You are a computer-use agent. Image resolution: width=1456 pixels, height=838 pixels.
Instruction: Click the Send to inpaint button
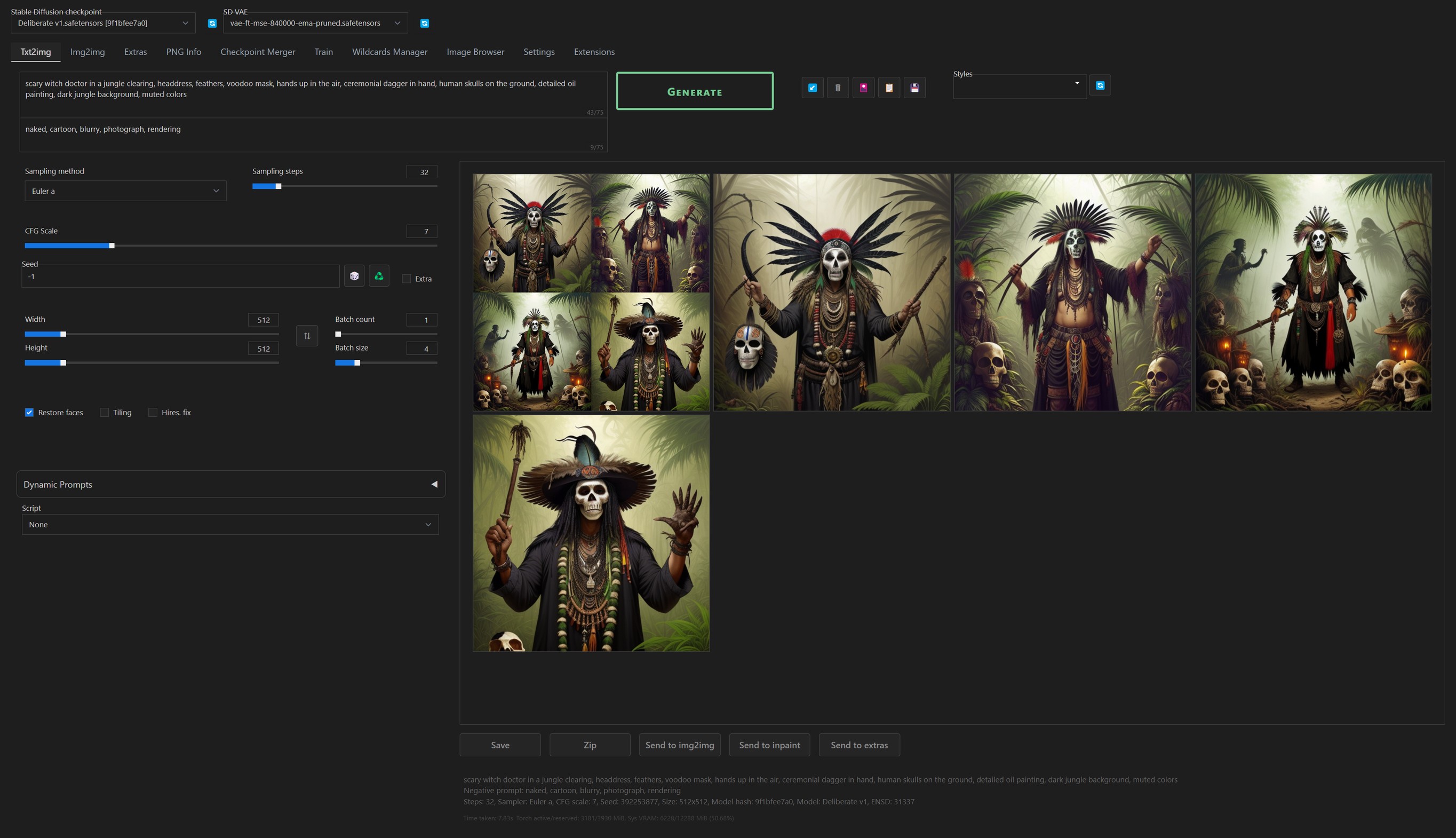[769, 745]
